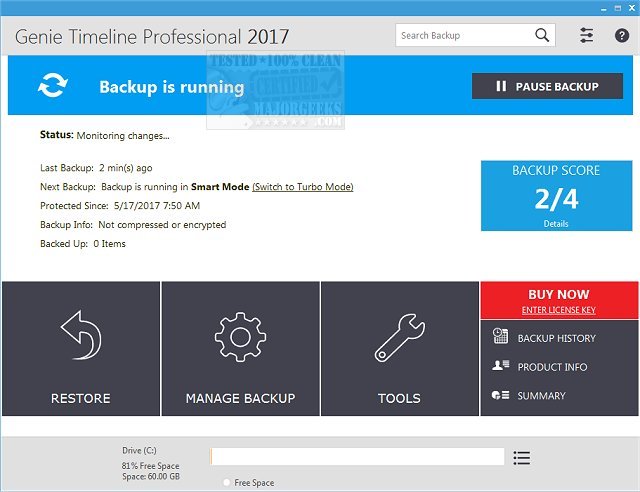Open the ENTER LICENSE KEY link
640x492 pixels.
pos(559,310)
